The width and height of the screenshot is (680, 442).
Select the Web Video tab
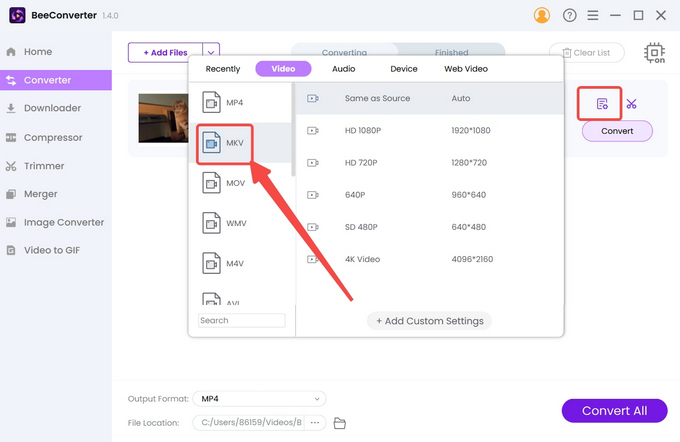pyautogui.click(x=466, y=69)
